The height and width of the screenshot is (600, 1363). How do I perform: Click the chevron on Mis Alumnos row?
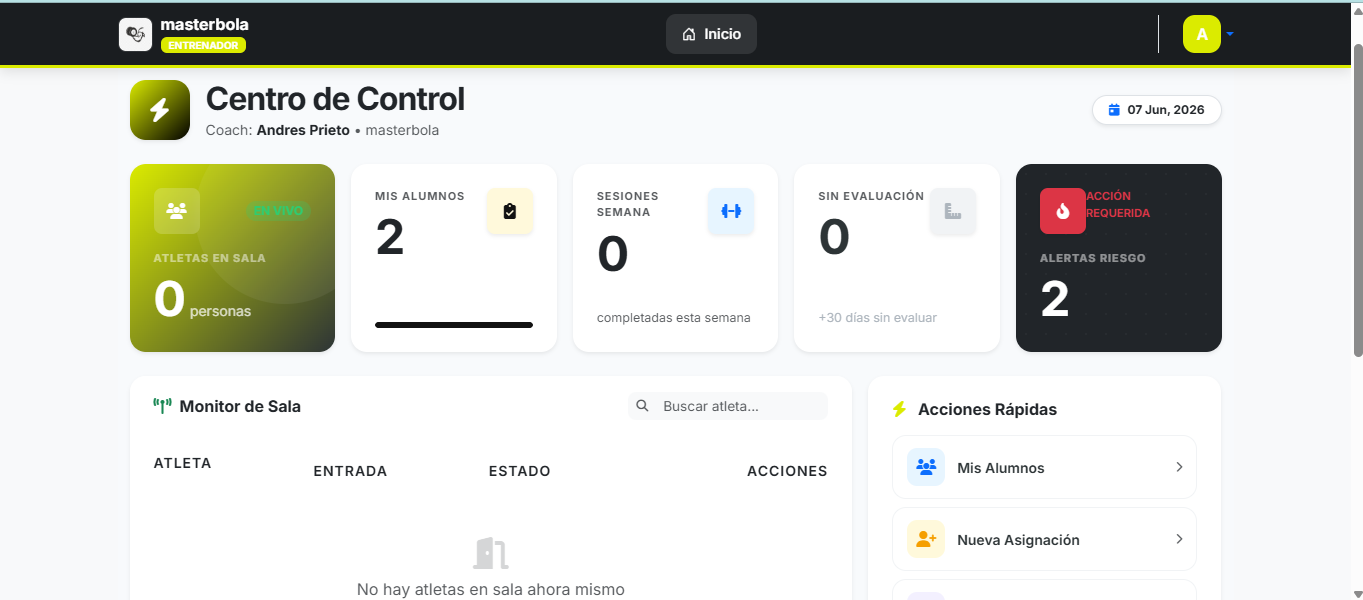coord(1179,467)
